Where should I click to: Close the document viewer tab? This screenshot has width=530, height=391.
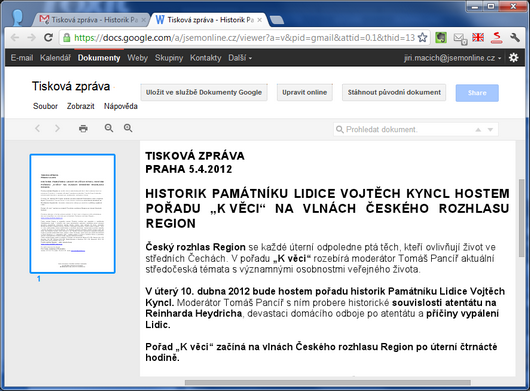pos(260,20)
